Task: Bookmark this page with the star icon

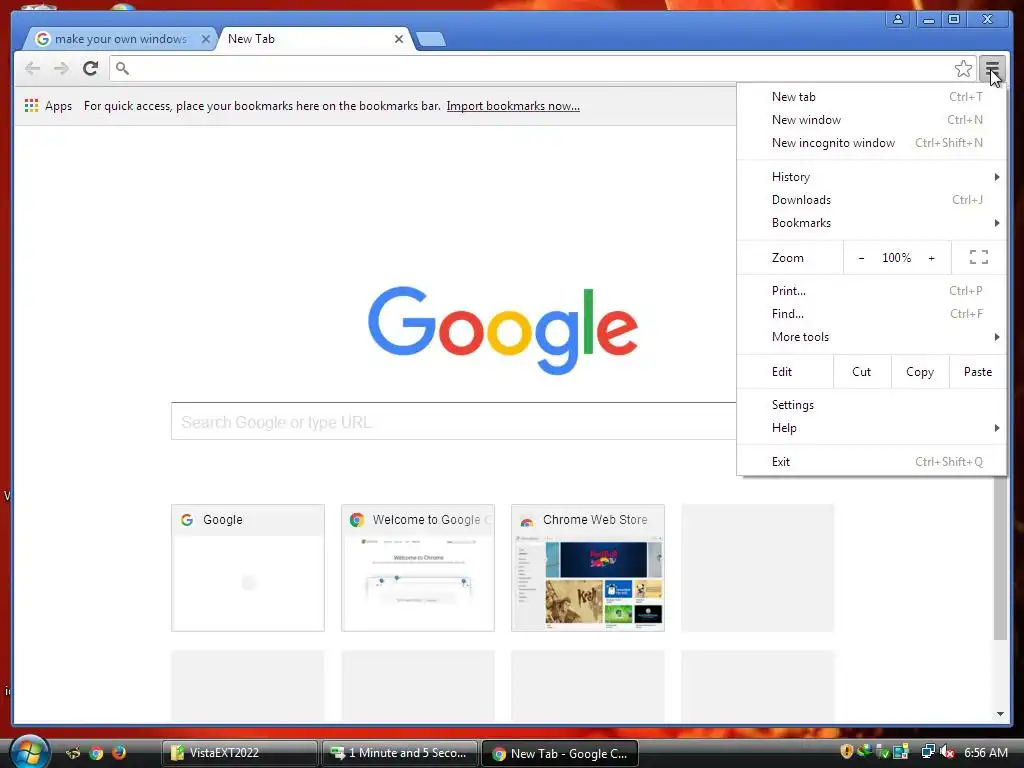Action: (x=963, y=69)
